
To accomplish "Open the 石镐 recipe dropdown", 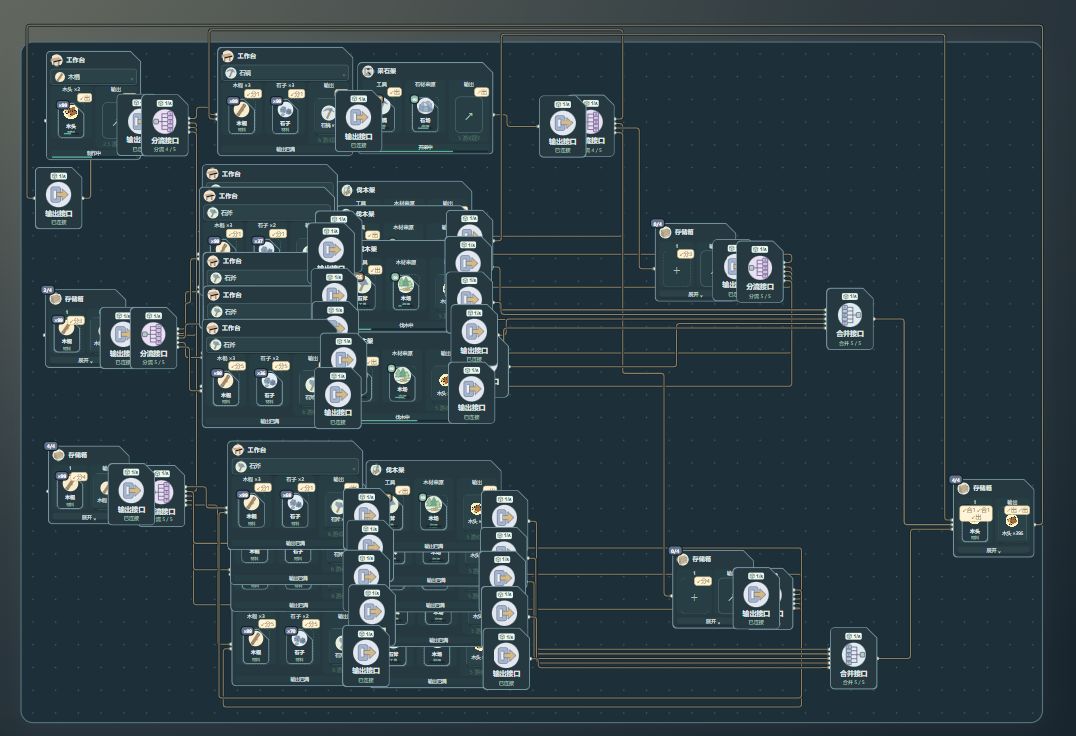I will (x=285, y=73).
